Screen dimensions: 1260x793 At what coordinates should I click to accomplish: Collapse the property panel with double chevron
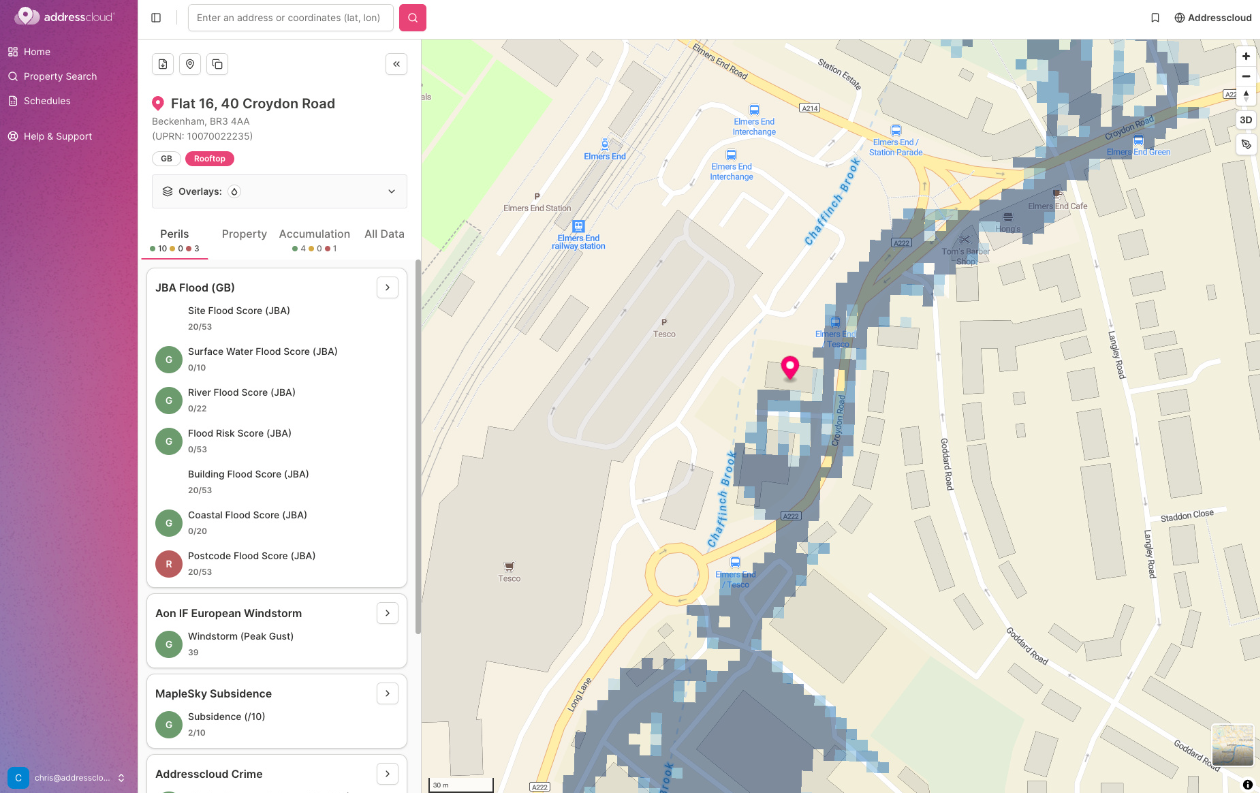(x=396, y=64)
